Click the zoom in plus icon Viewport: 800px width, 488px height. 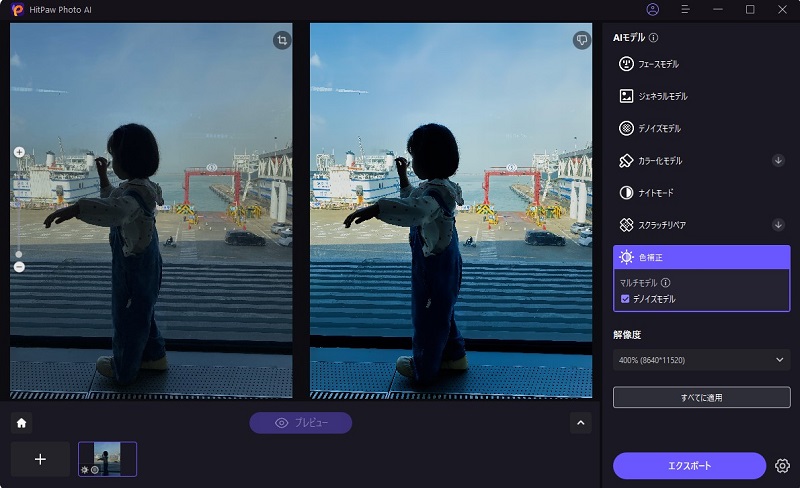pyautogui.click(x=19, y=152)
